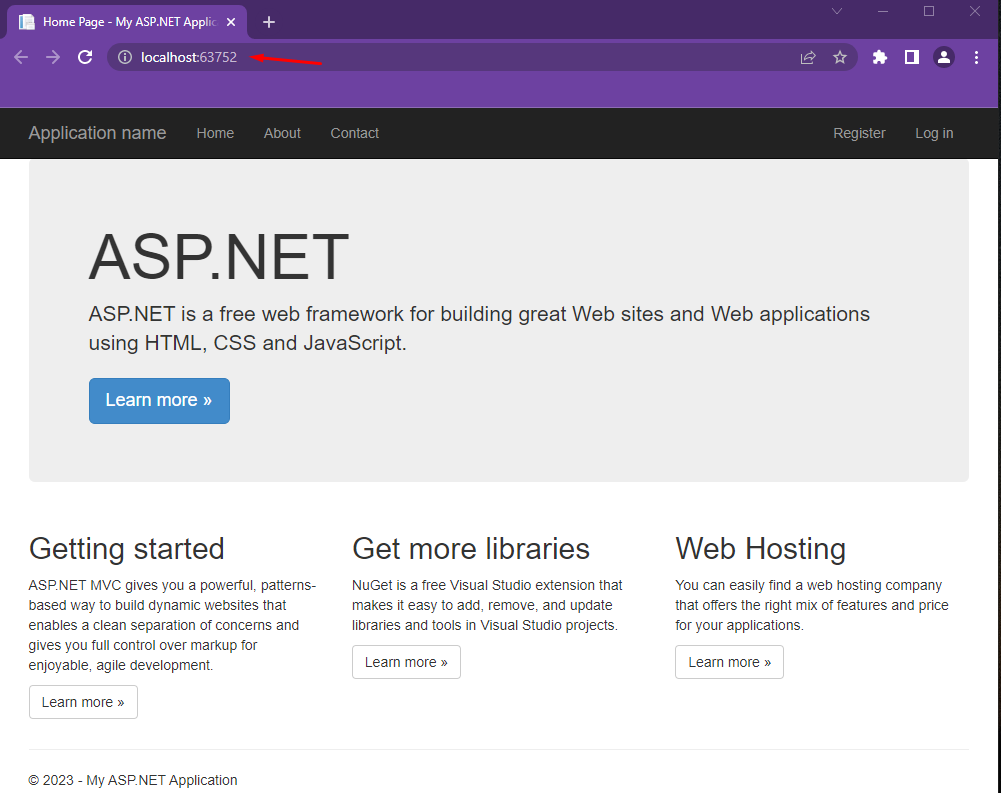Viewport: 1001px width, 793px height.
Task: Click the Register link
Action: click(x=859, y=133)
